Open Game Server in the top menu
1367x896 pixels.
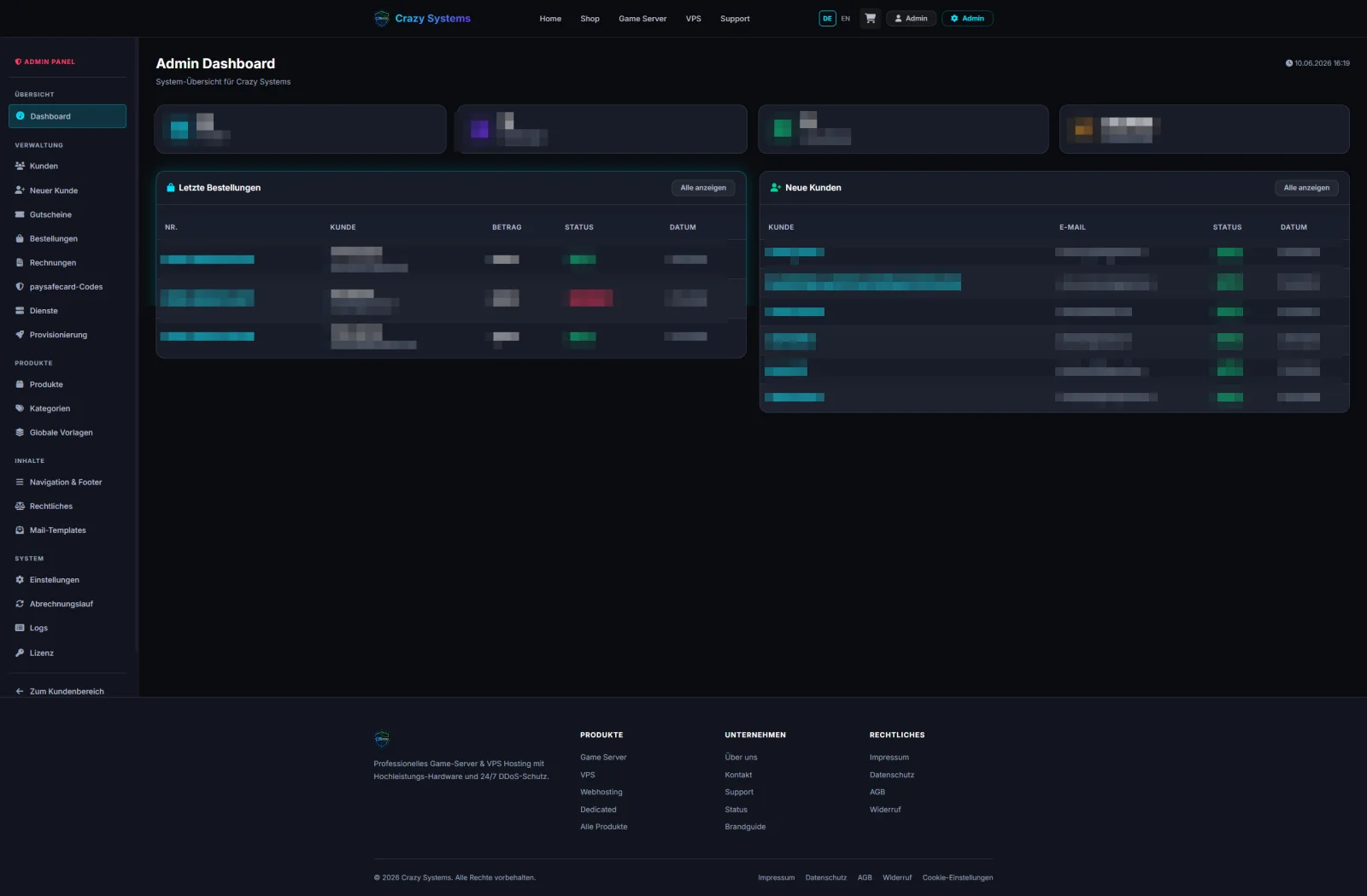[642, 18]
